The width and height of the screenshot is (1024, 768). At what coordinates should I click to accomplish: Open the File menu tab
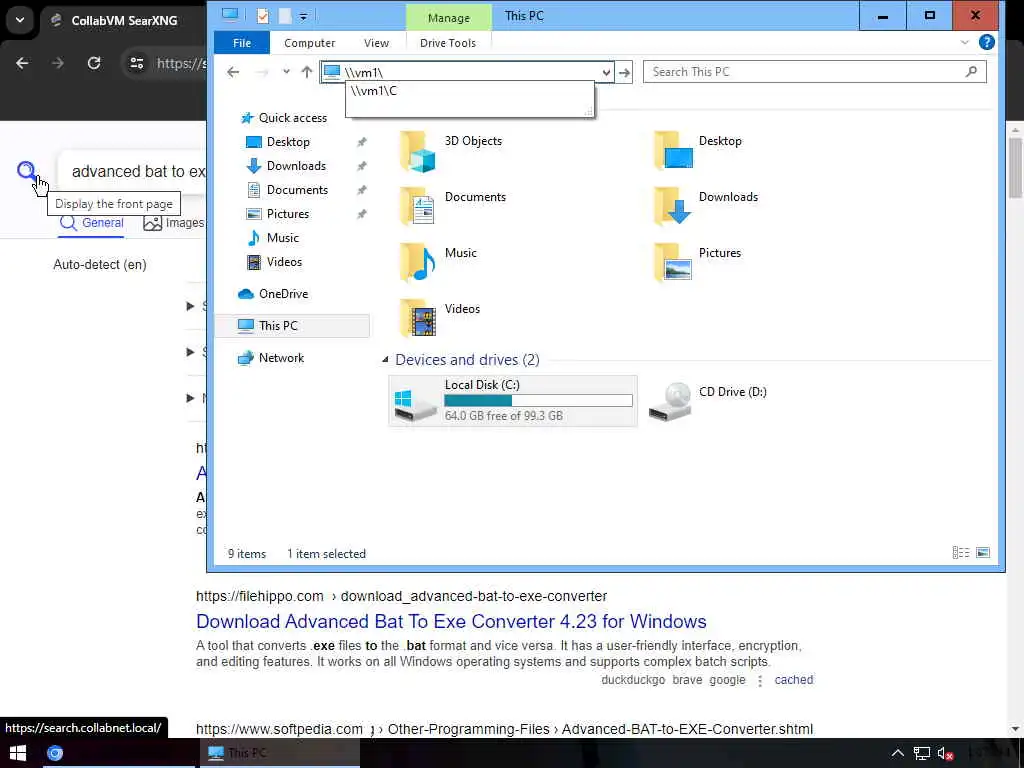tap(242, 42)
